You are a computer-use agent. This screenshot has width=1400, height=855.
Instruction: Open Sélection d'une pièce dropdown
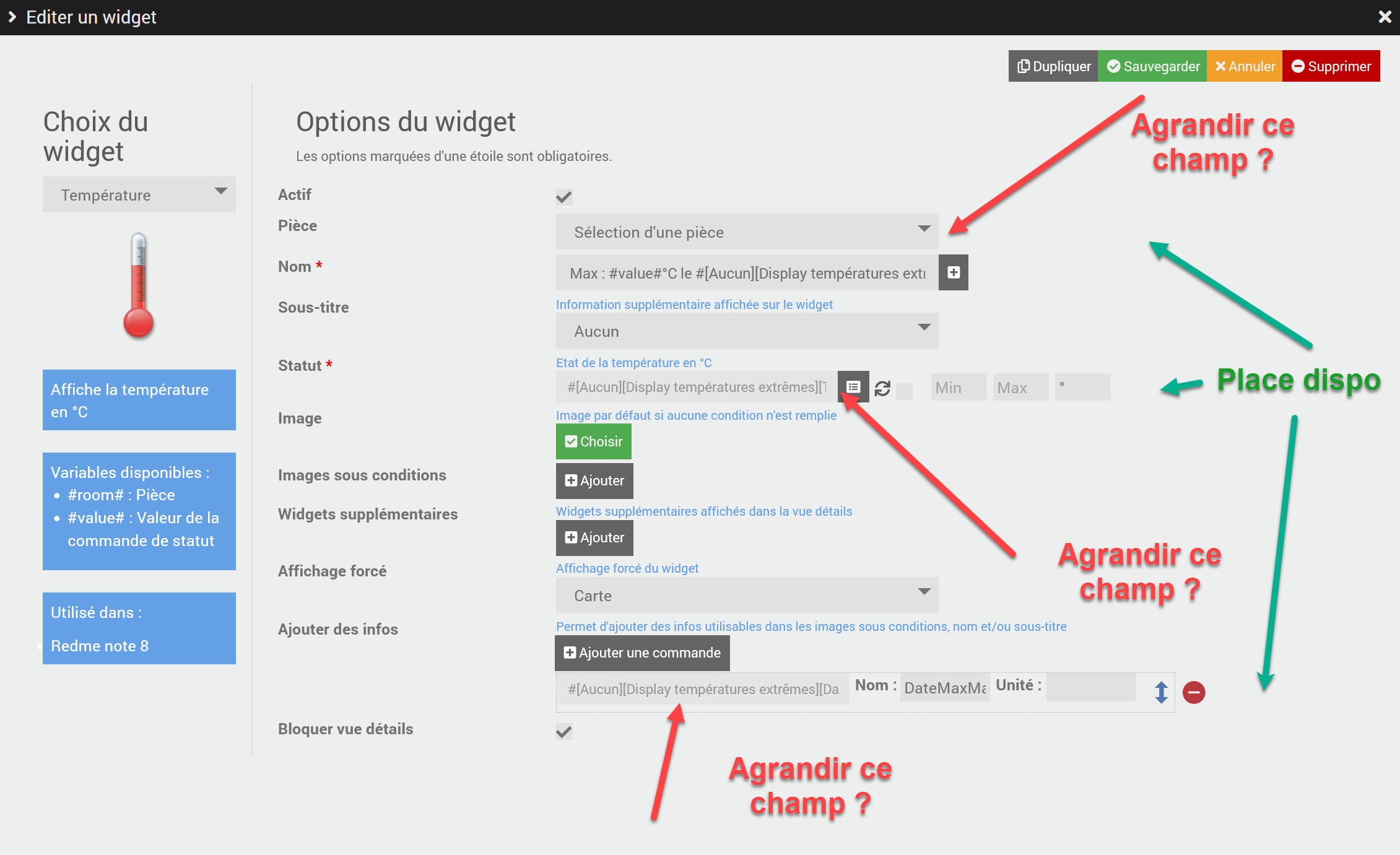(x=747, y=232)
